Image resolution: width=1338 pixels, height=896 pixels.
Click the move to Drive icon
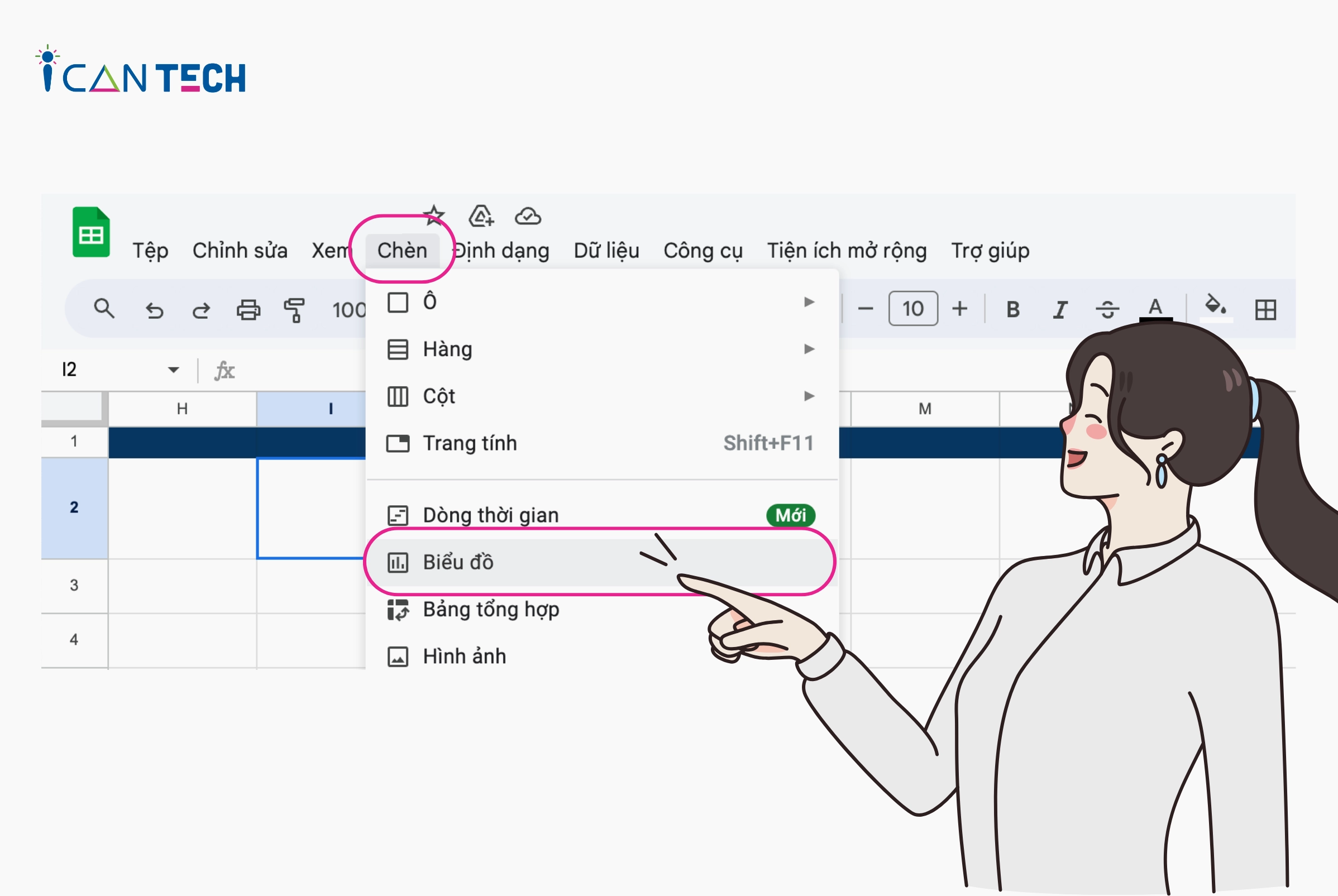click(x=481, y=216)
